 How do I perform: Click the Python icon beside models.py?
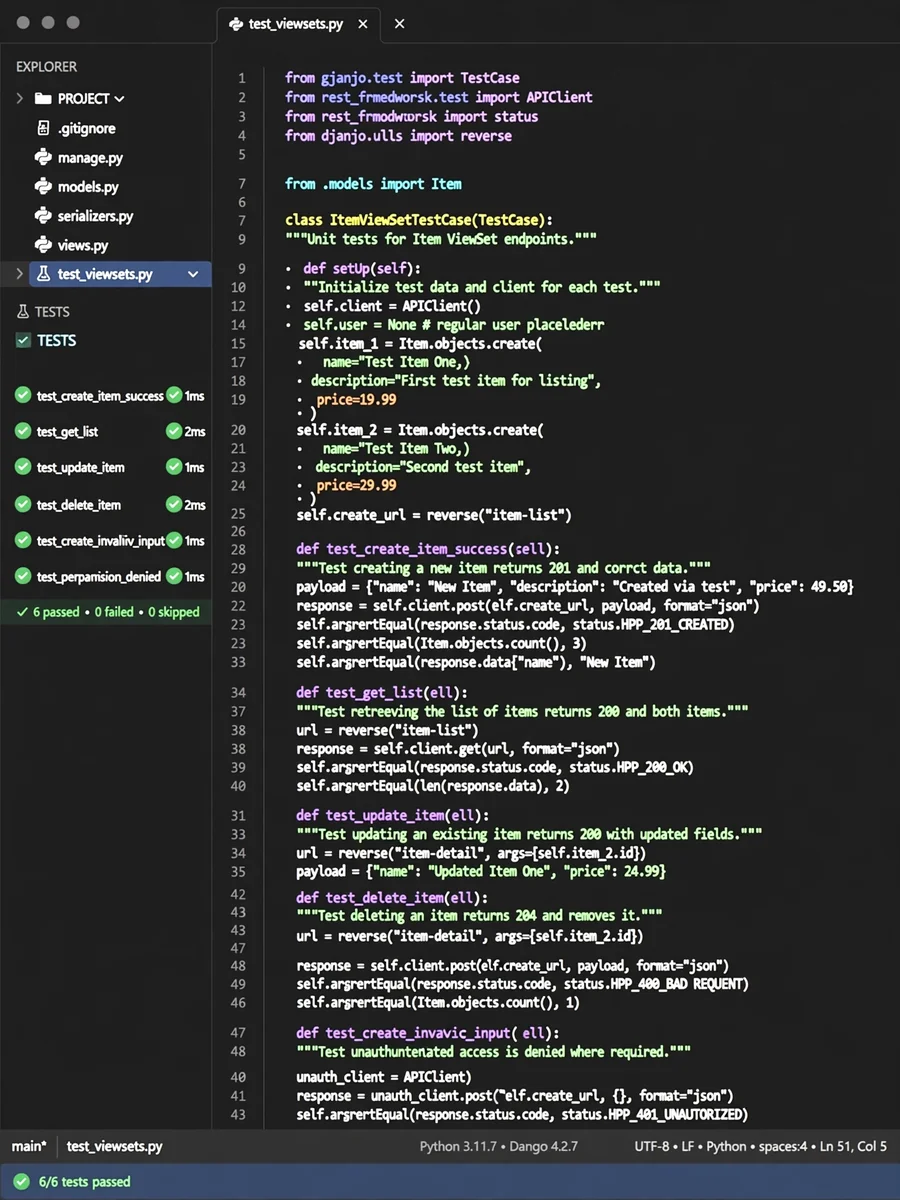pos(43,186)
